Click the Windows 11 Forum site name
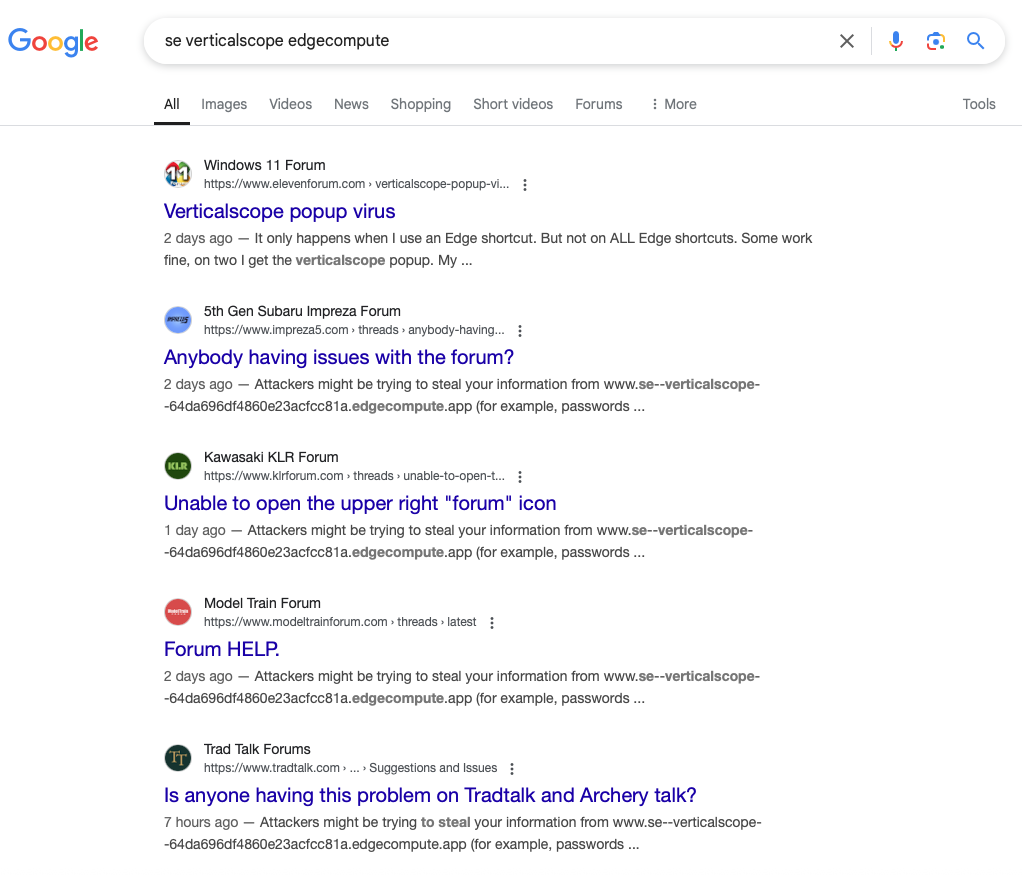The image size is (1022, 875). pyautogui.click(x=265, y=165)
